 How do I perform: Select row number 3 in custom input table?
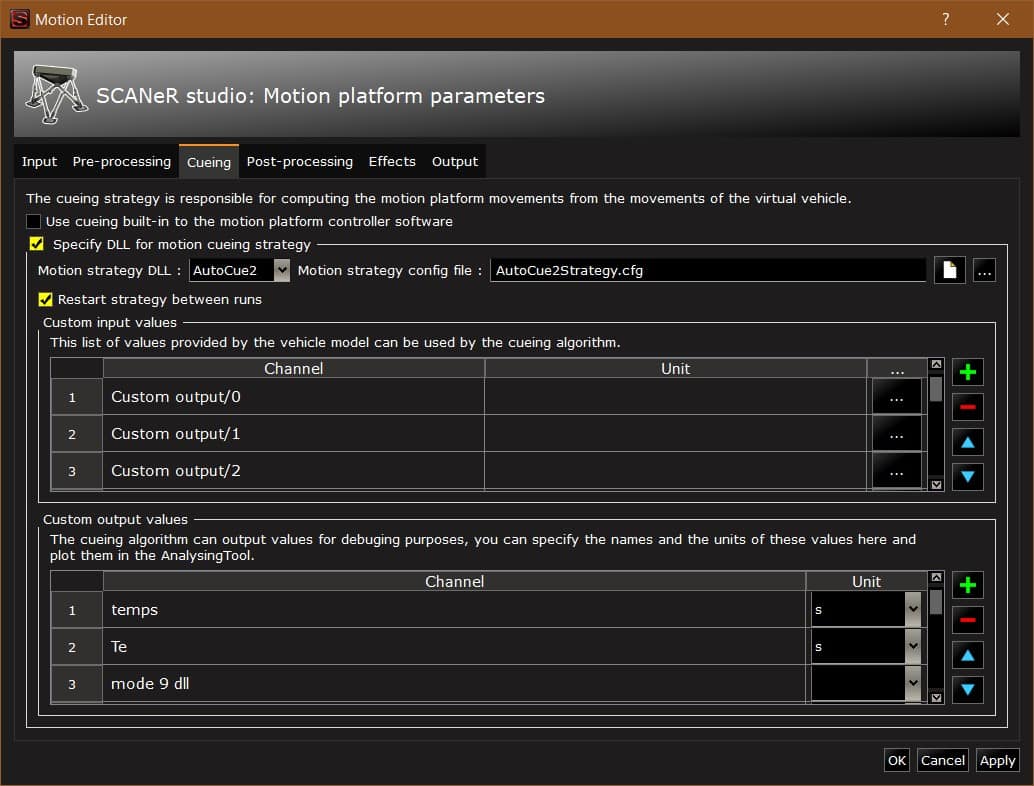[76, 471]
